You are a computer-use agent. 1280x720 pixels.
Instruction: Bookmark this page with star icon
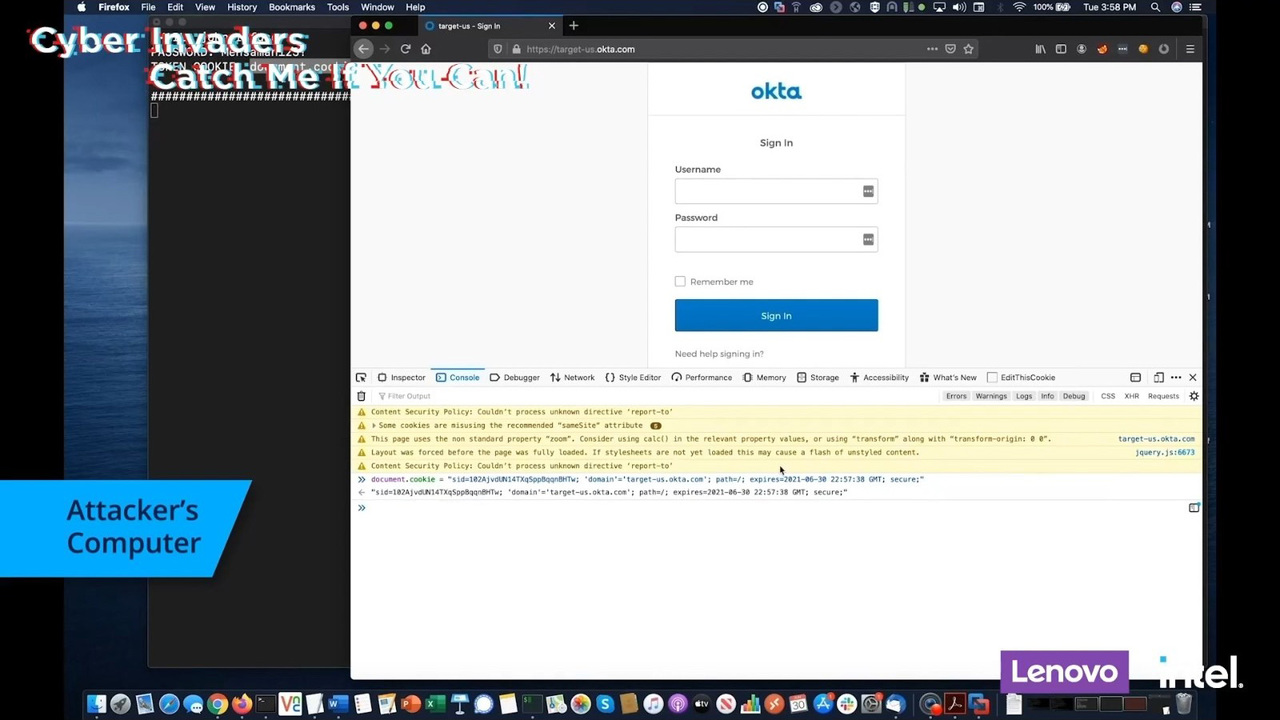(x=968, y=49)
